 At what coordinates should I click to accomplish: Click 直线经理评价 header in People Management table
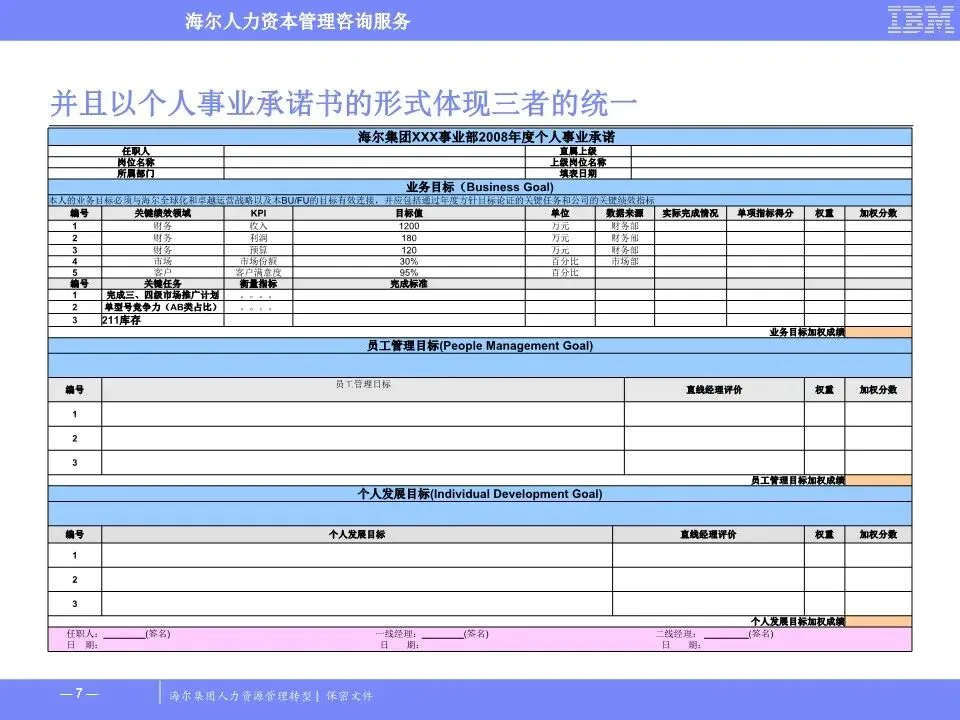[714, 389]
